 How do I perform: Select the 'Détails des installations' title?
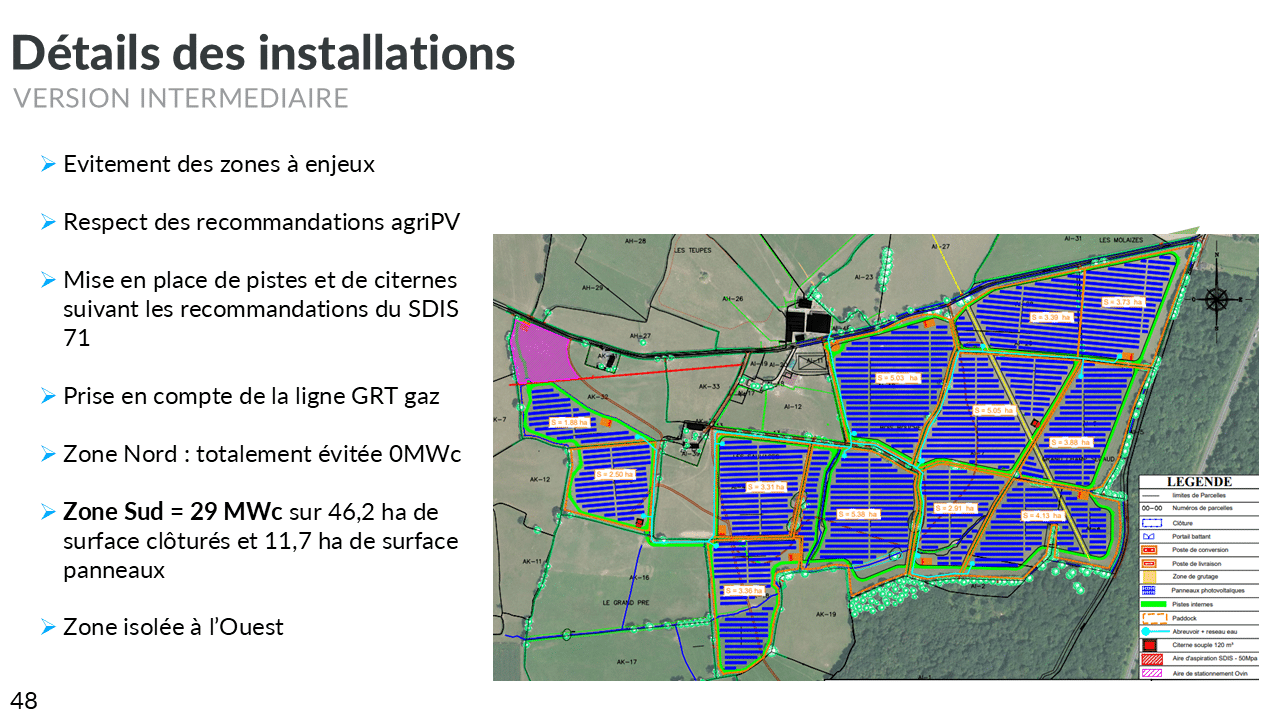[263, 52]
